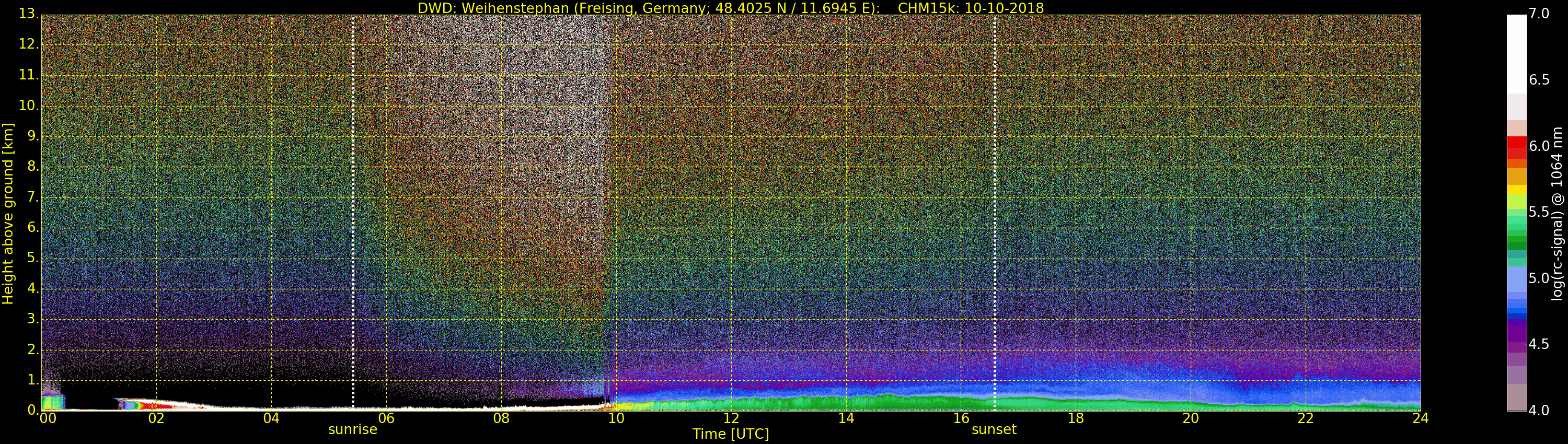Viewport: 1568px width, 444px height.
Task: Click the sunset label below the time axis
Action: coord(994,429)
